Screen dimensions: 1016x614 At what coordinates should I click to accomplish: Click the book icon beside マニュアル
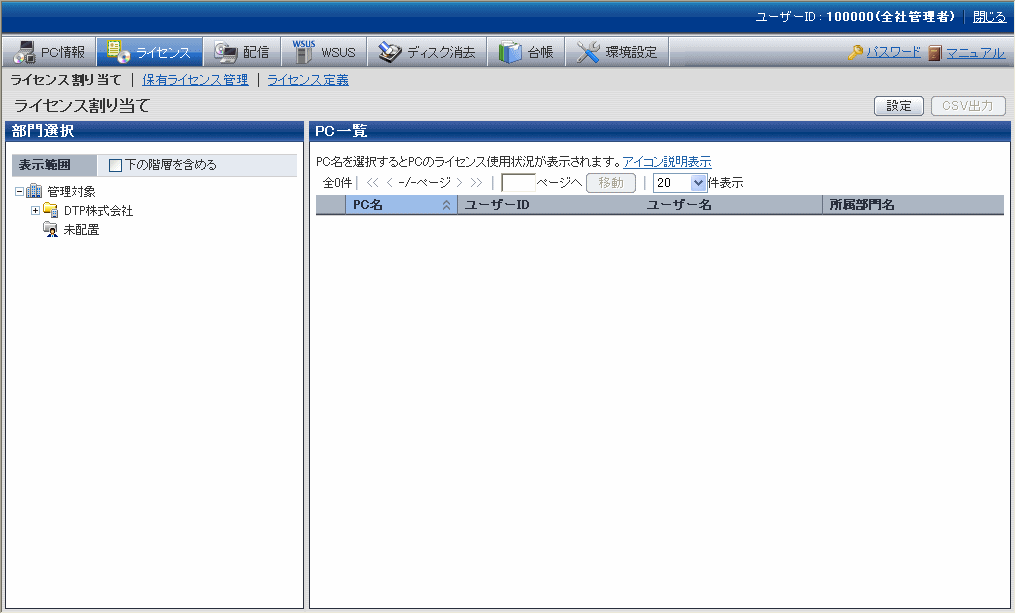click(934, 53)
